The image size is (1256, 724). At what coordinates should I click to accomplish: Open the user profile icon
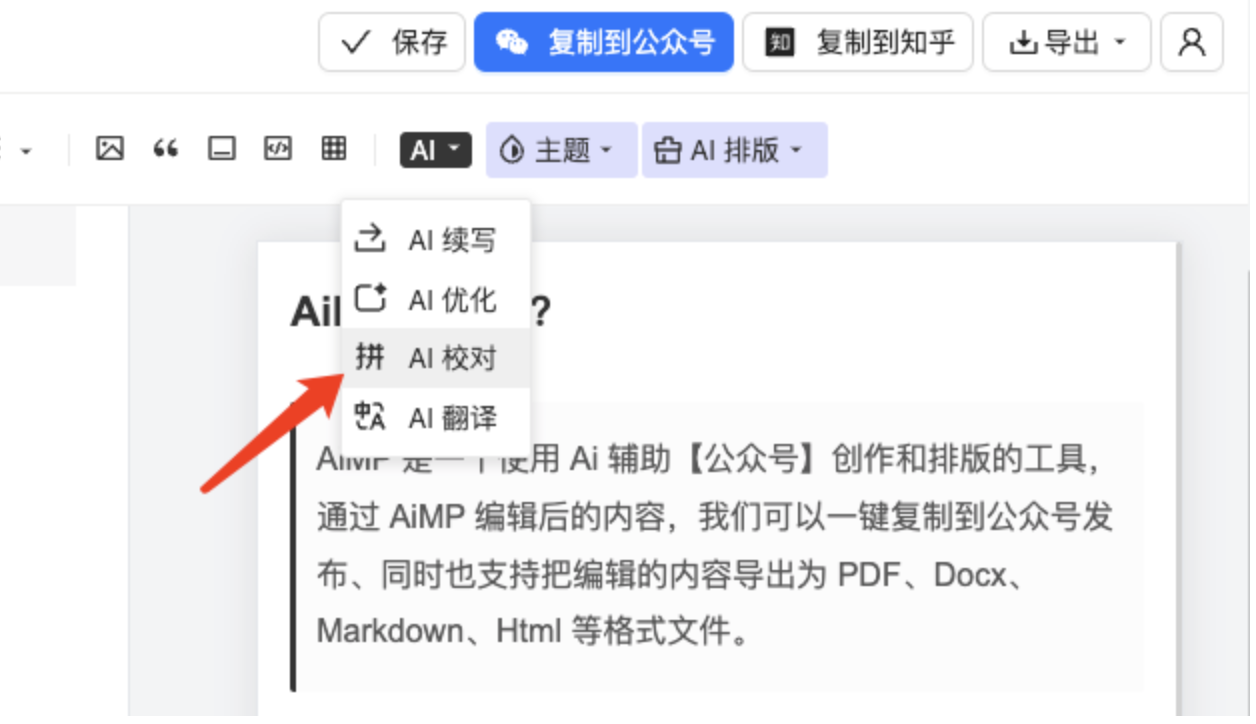[x=1191, y=43]
